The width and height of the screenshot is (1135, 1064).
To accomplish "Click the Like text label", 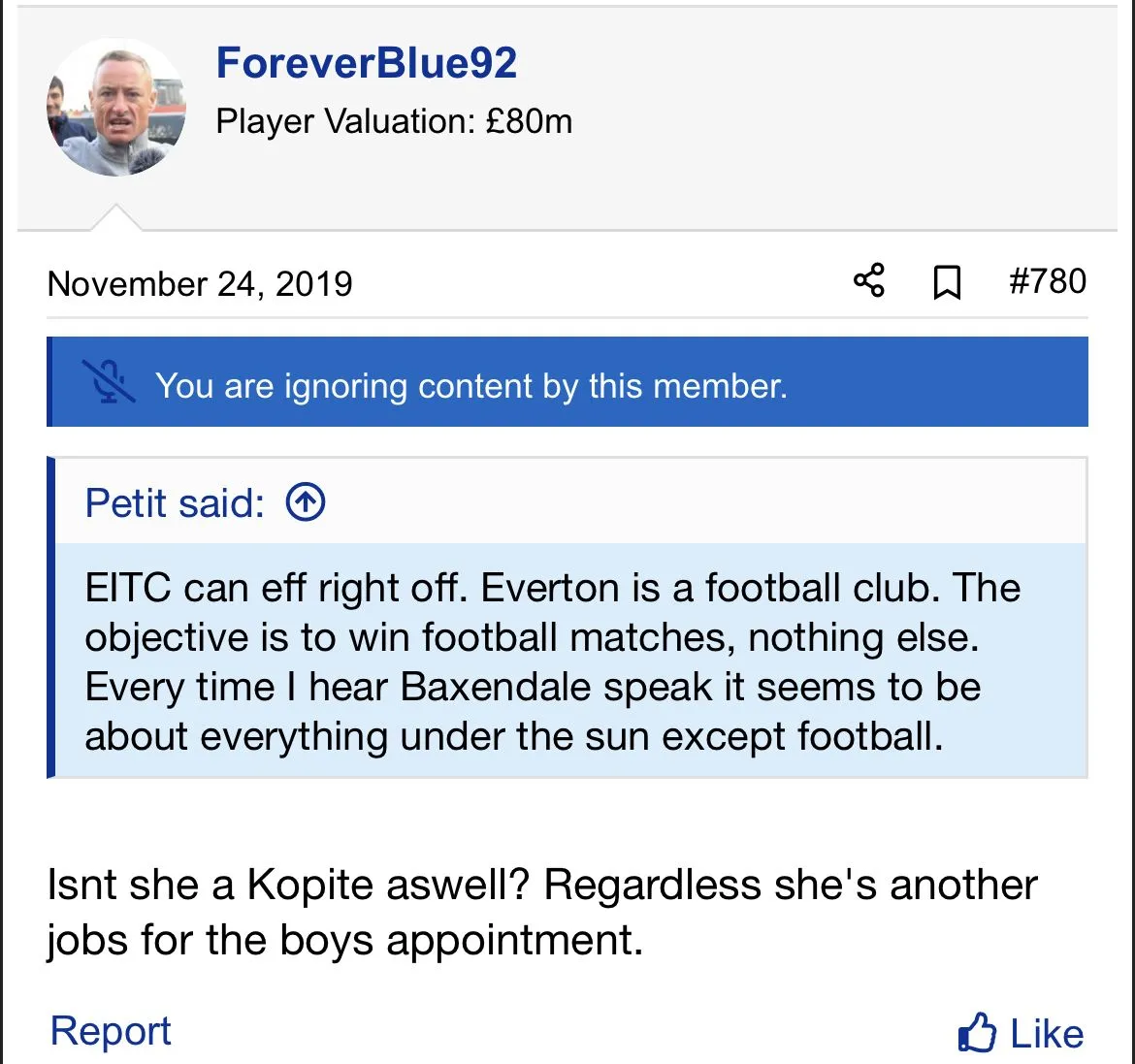I will (x=1047, y=1034).
